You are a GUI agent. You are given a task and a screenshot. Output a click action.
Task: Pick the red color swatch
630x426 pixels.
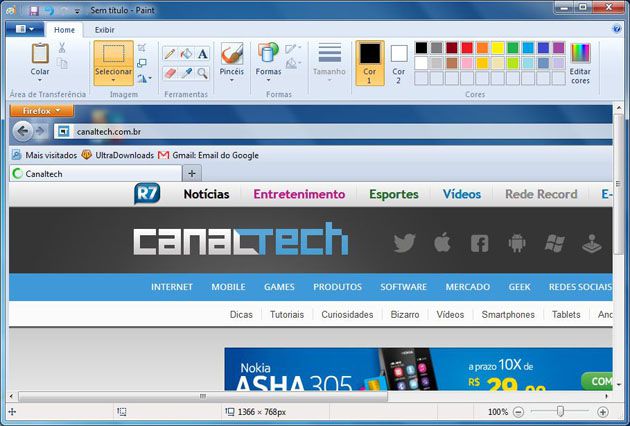pos(467,48)
